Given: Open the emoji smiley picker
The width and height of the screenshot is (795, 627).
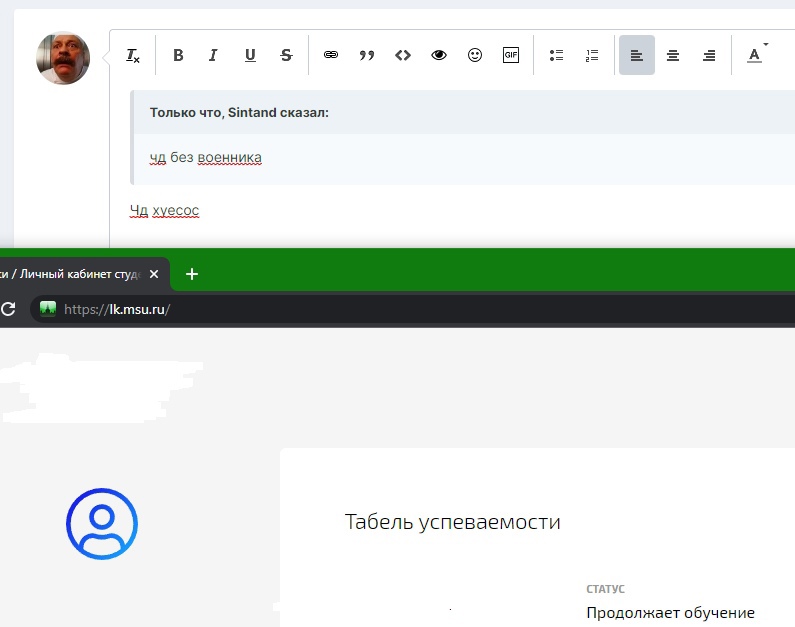Looking at the screenshot, I should [475, 56].
